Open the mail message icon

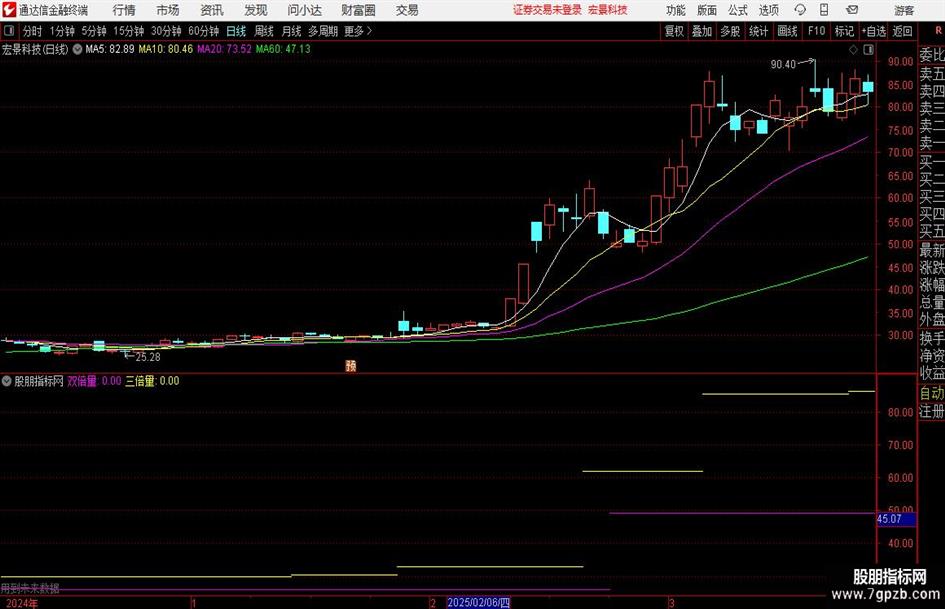pyautogui.click(x=852, y=10)
